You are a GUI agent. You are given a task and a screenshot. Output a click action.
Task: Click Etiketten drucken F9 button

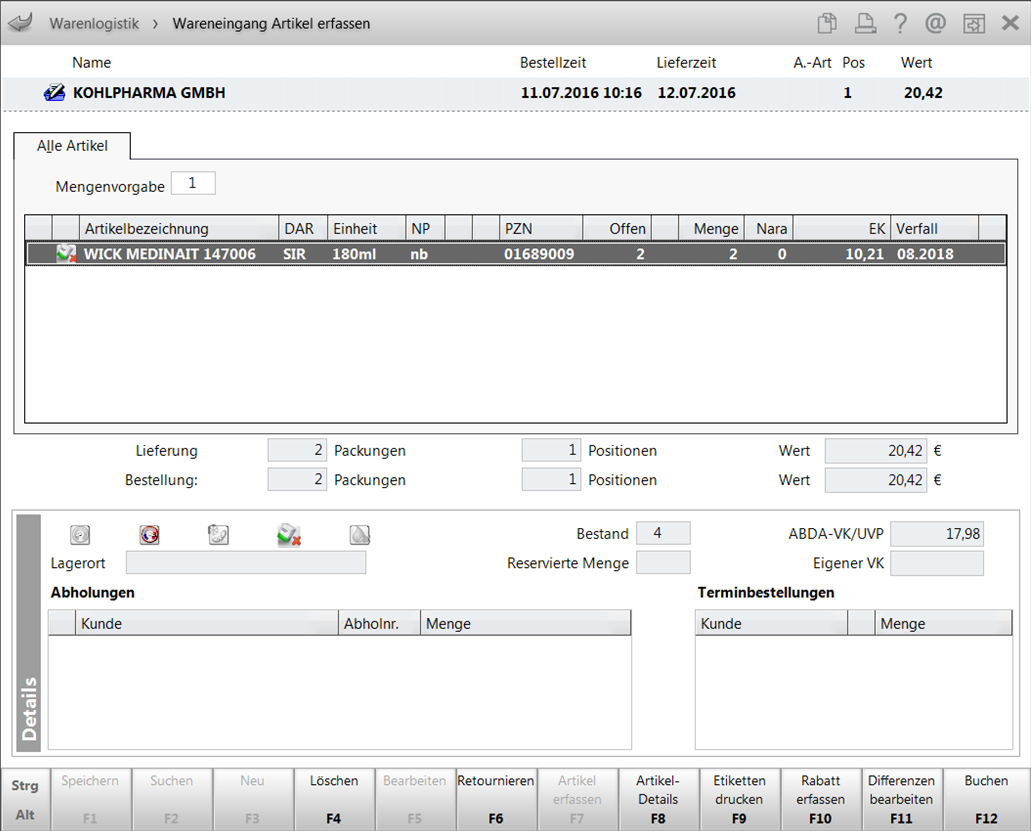point(739,799)
